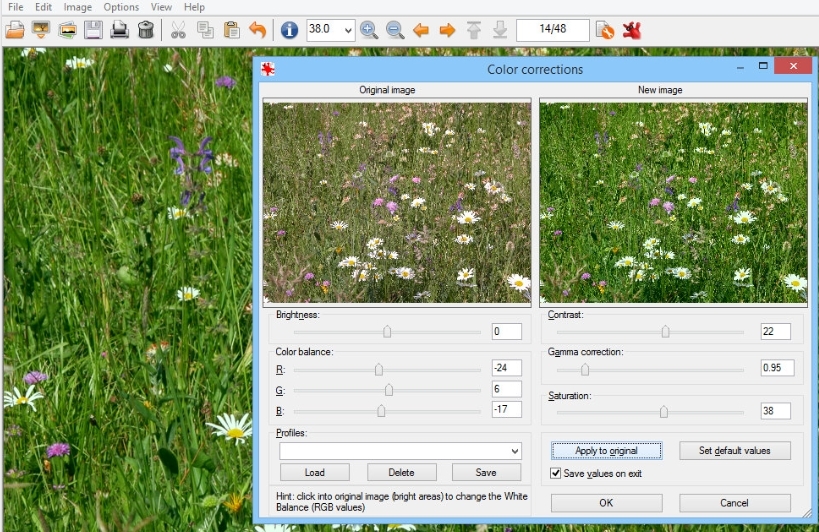This screenshot has height=532, width=819.
Task: Click the Brightness value field
Action: tap(507, 332)
